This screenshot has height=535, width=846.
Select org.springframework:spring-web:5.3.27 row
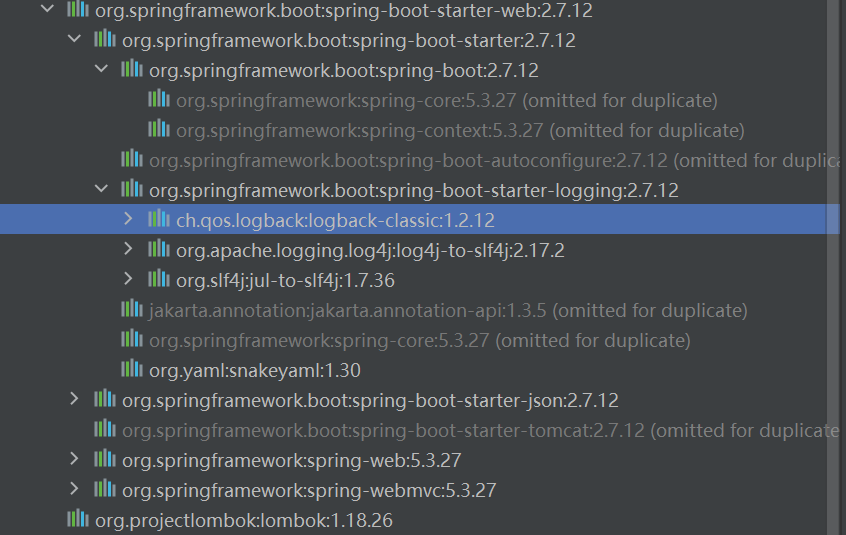[x=420, y=461]
